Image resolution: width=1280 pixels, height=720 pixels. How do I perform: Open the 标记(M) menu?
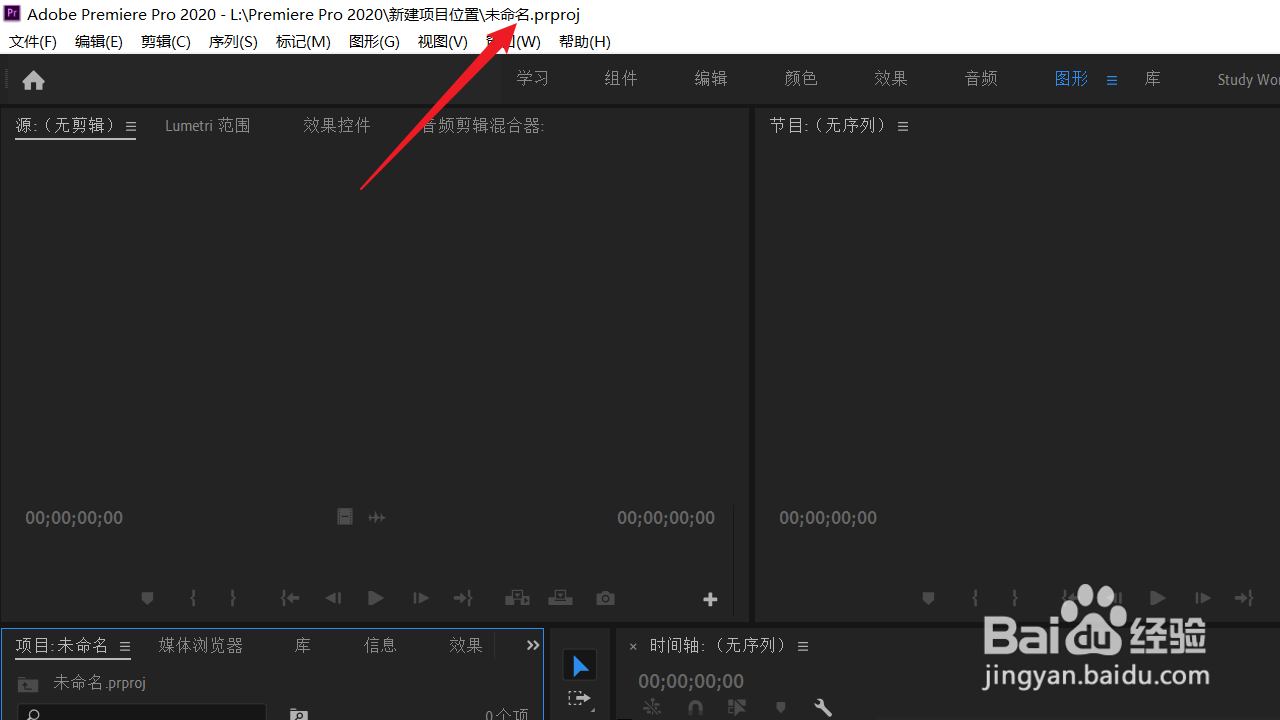point(303,42)
